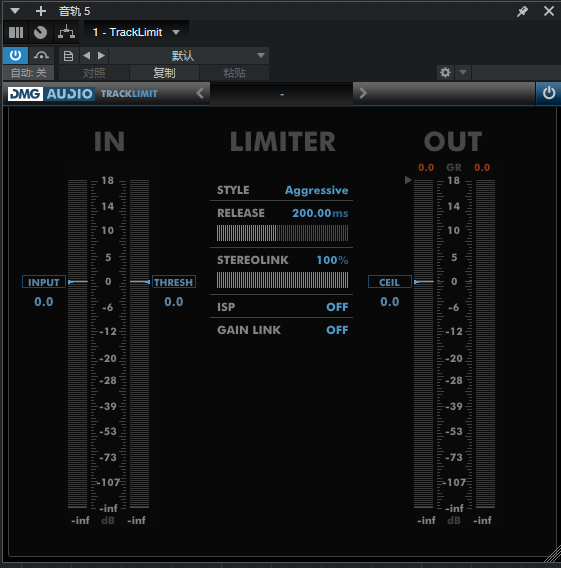Select the Aggressive STYLE value
561x568 pixels.
(x=316, y=190)
